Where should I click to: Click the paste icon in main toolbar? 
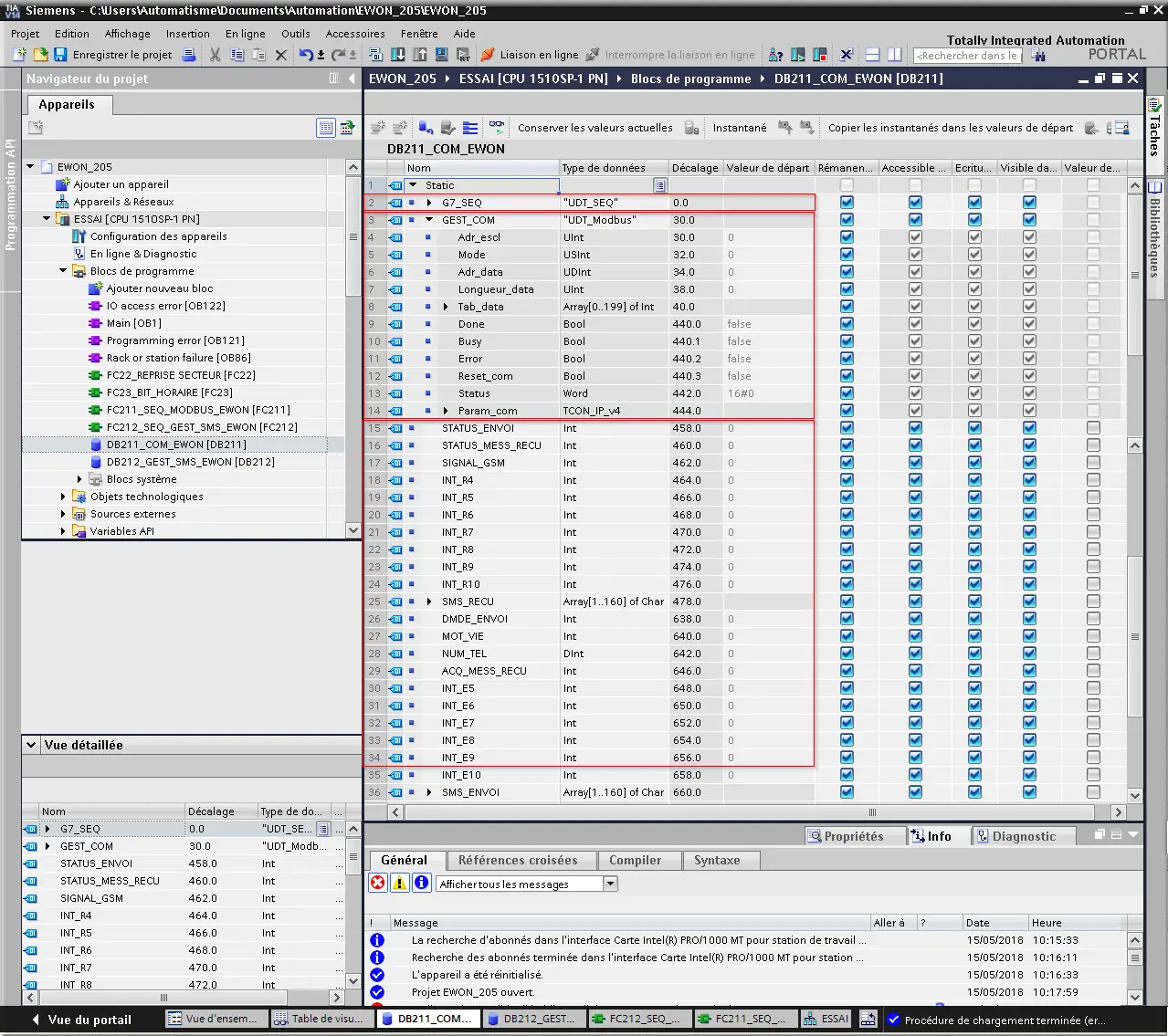[259, 55]
